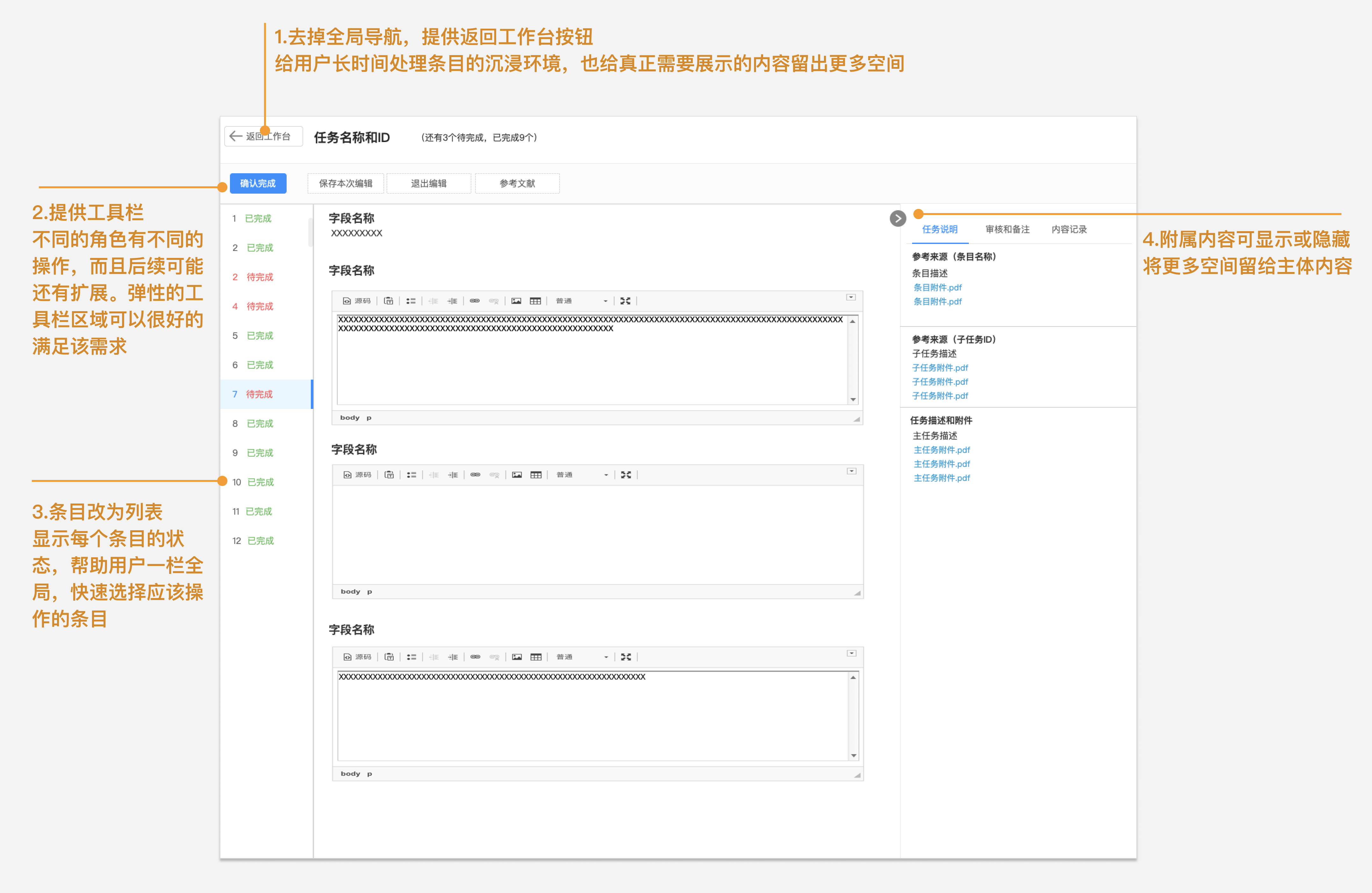Insert bulleted list in first editor

click(x=411, y=301)
